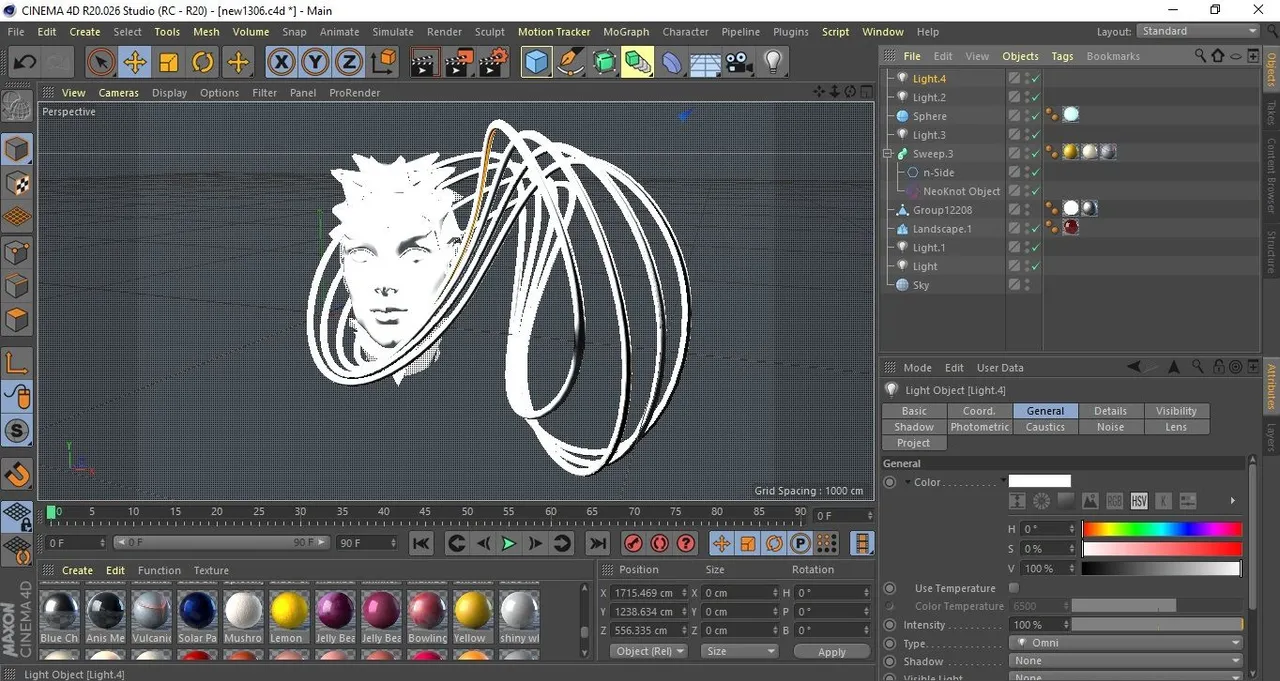The height and width of the screenshot is (681, 1280).
Task: Adjust the Value brightness slider
Action: 1162,568
